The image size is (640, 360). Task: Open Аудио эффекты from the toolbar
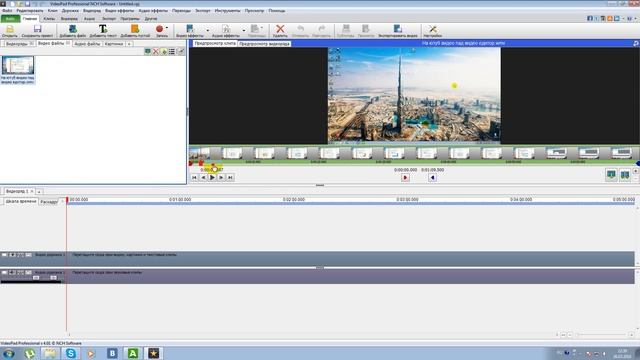point(226,31)
